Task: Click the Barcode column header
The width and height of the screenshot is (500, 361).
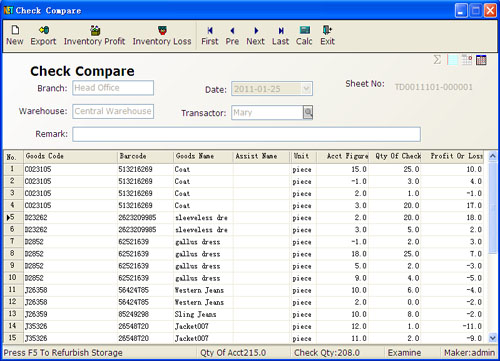Action: point(145,156)
